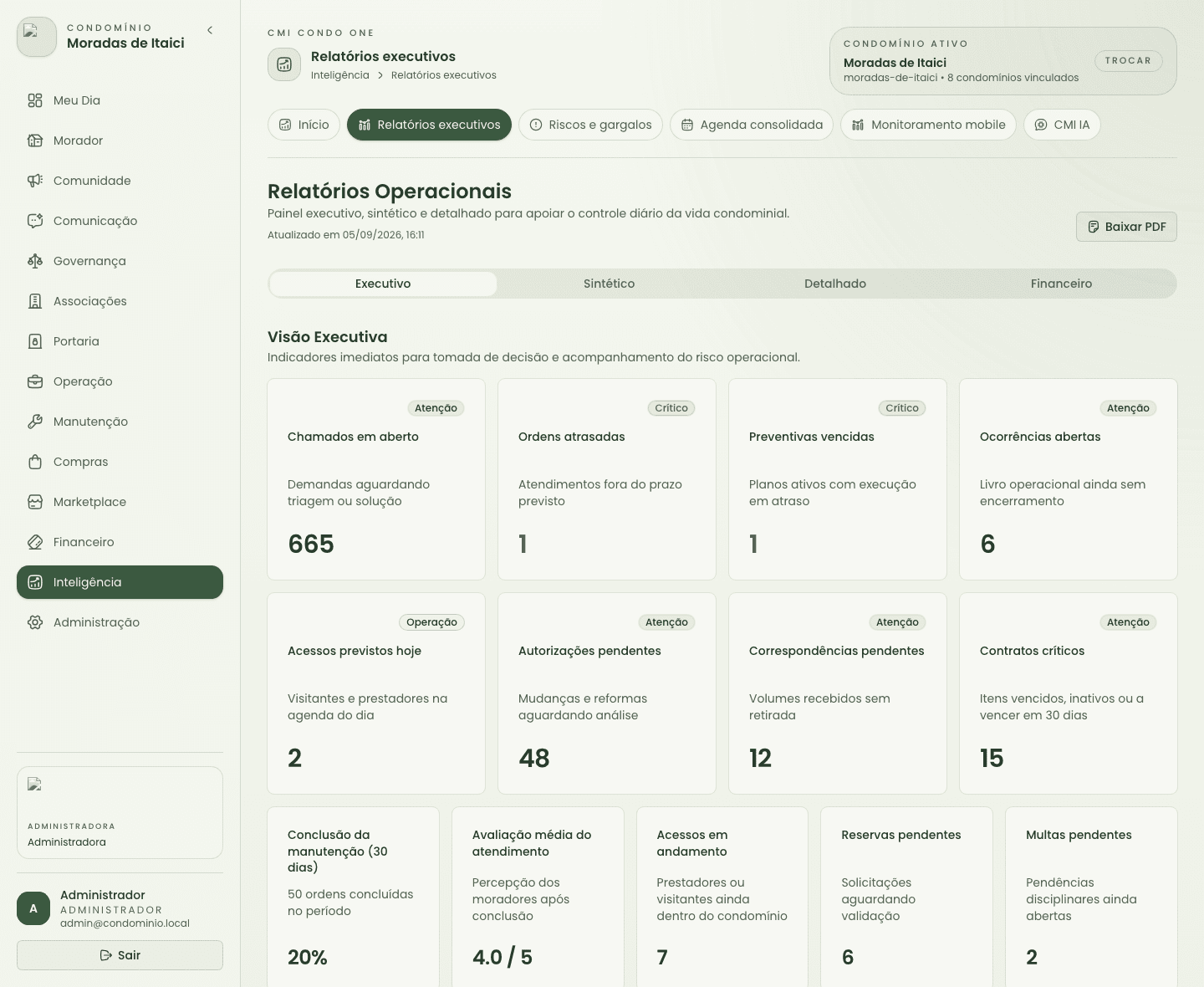The width and height of the screenshot is (1204, 987).
Task: Click TROCAR to switch active condominium
Action: [x=1128, y=60]
